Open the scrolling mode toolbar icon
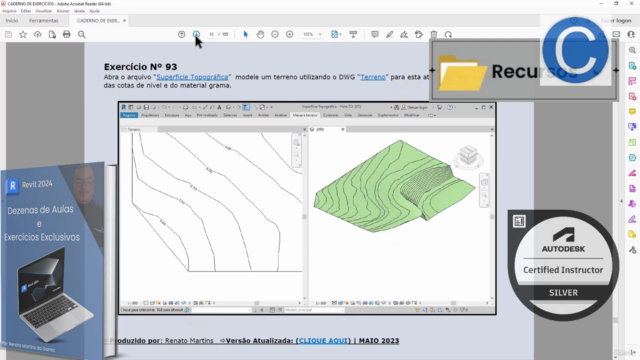 tap(353, 35)
